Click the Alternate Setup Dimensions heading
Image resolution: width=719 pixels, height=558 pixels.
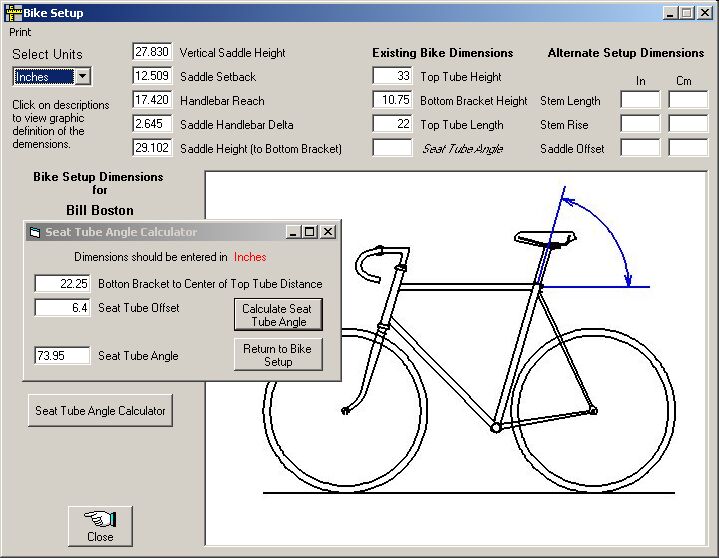[626, 53]
